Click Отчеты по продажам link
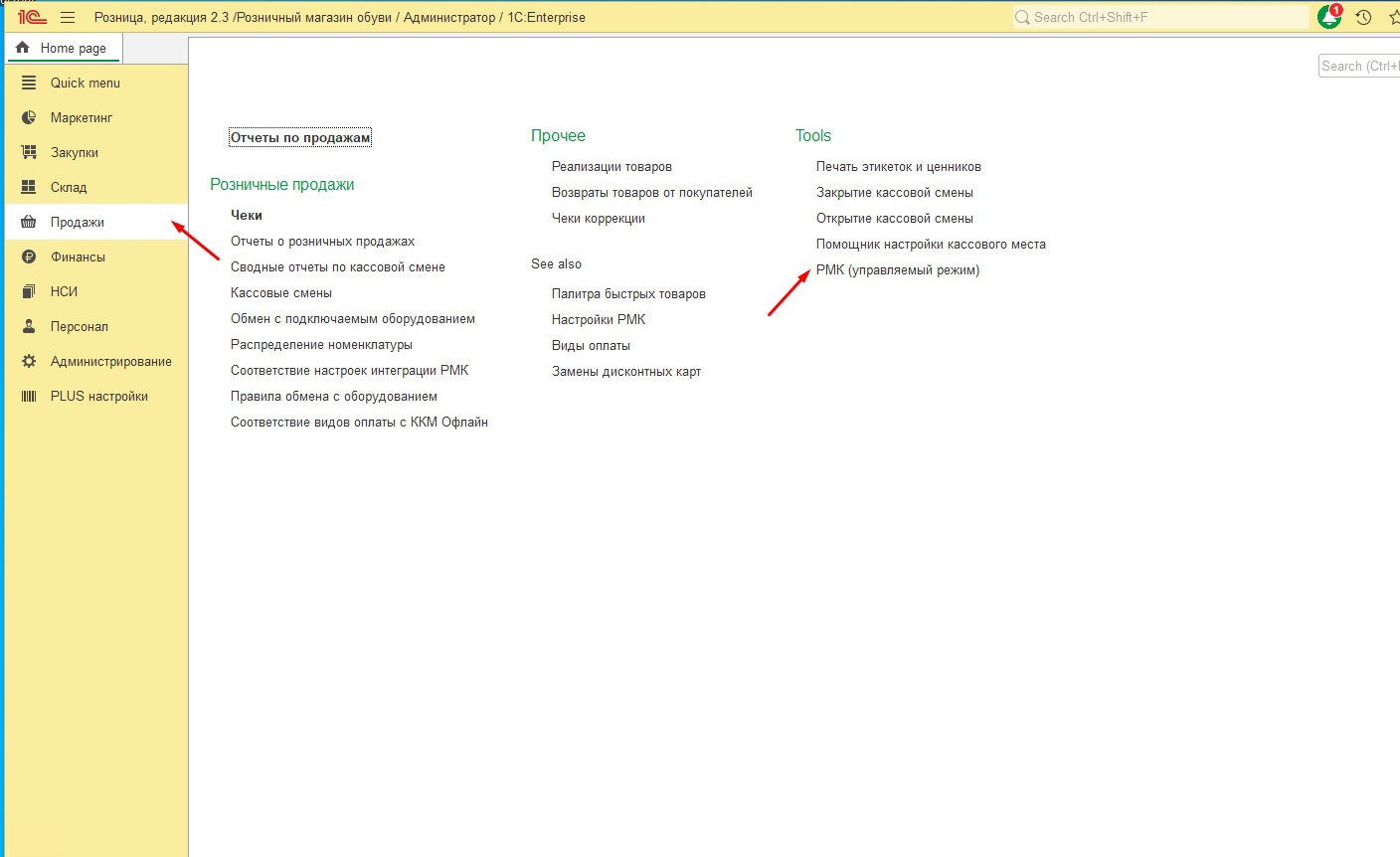Viewport: 1400px width, 857px height. pos(299,137)
